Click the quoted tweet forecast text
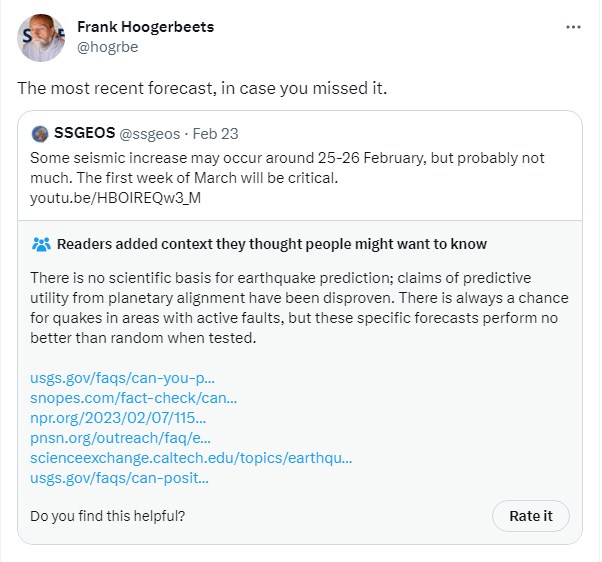602x562 pixels. 259,166
